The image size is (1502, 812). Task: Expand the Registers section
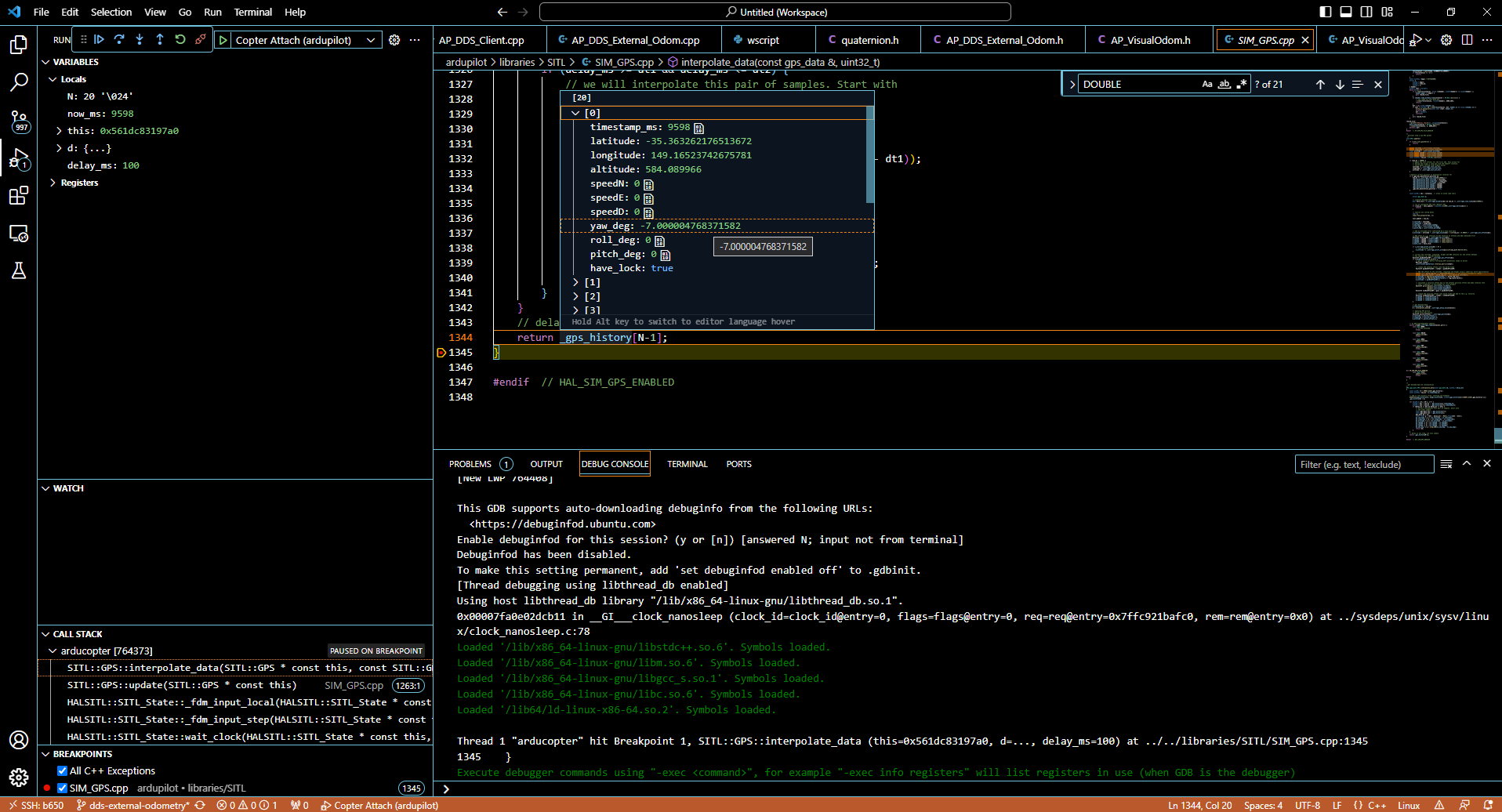pos(53,182)
